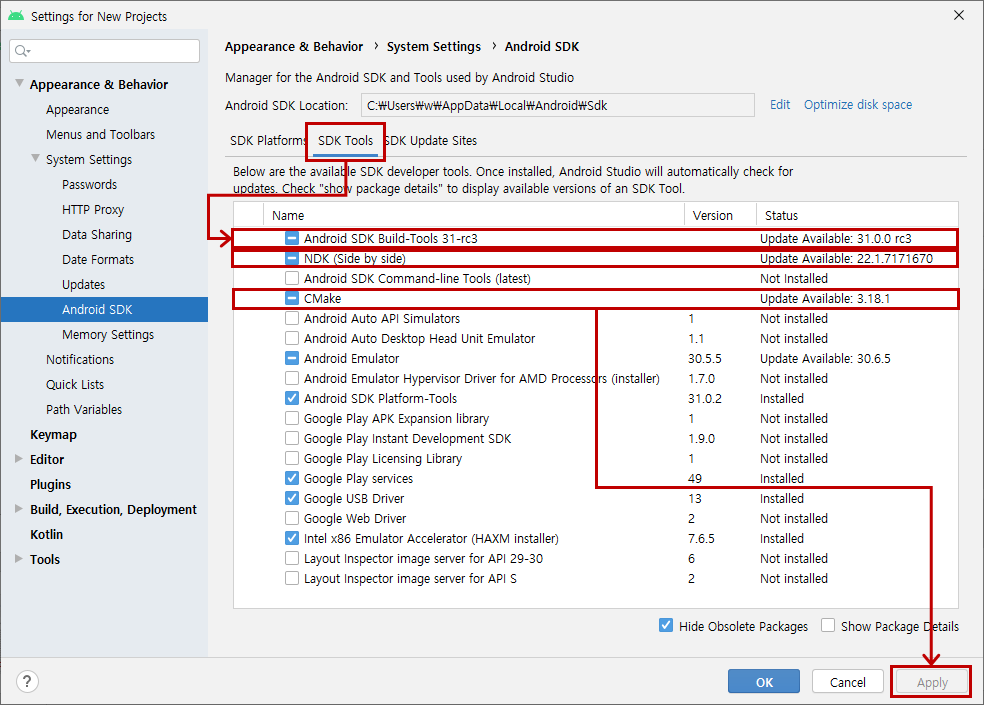Expand the Tools section arrow

(19, 558)
